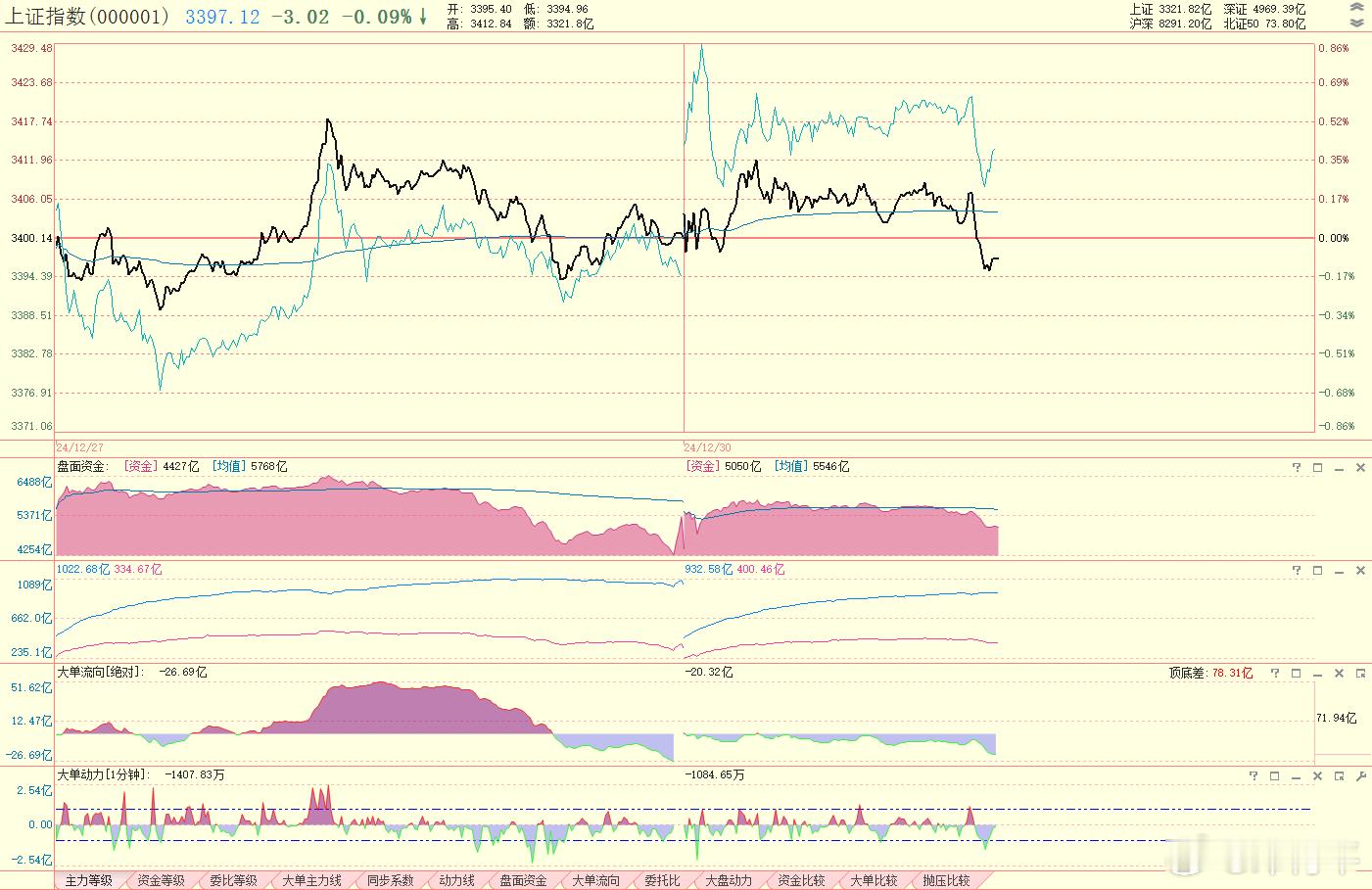
Task: Close the 大单动力 panel
Action: point(1318,775)
